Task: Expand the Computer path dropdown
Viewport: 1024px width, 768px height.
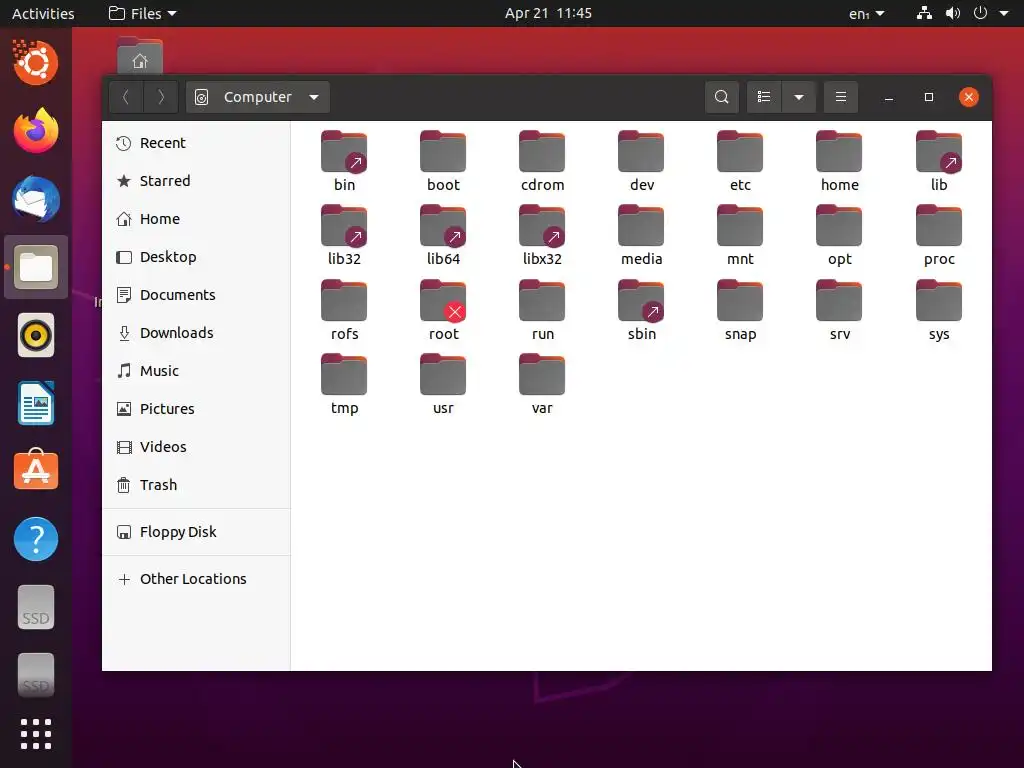Action: pos(257,97)
